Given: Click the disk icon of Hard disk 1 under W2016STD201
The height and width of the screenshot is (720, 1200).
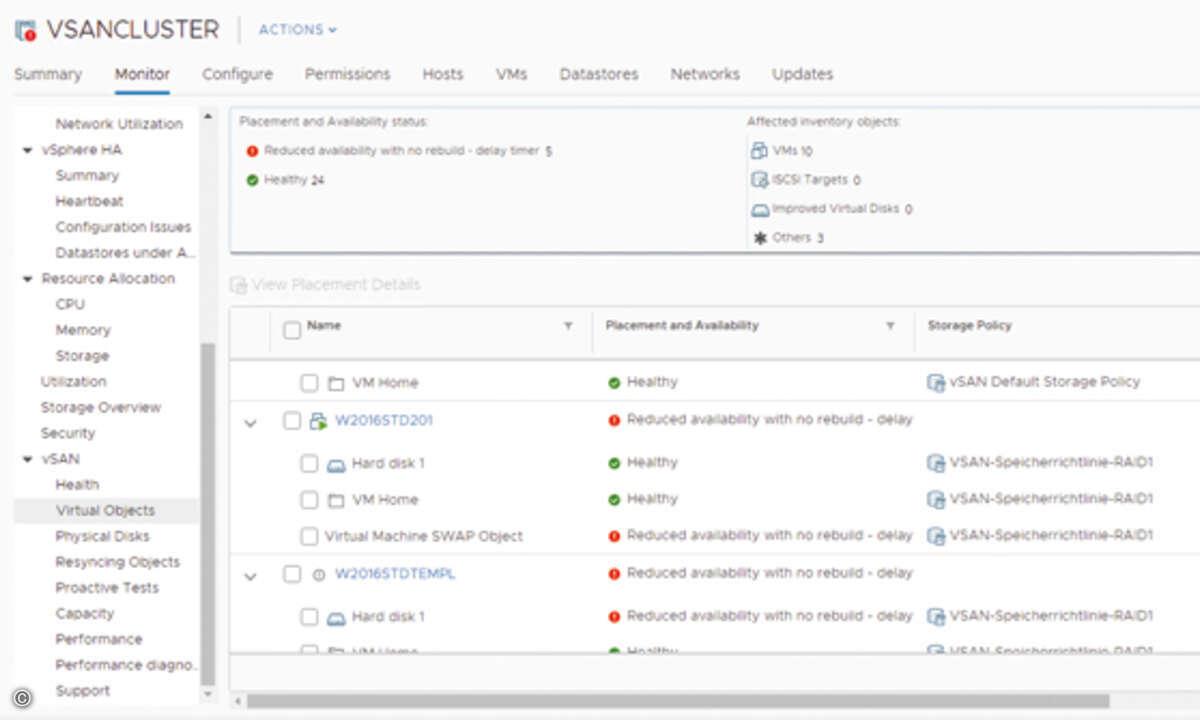Looking at the screenshot, I should 336,464.
